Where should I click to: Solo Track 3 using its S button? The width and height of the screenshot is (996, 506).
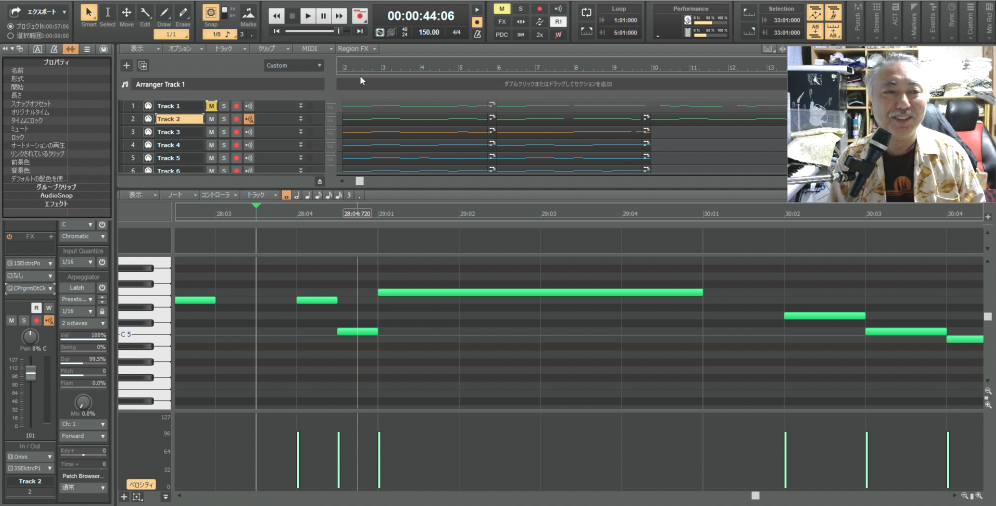point(224,132)
